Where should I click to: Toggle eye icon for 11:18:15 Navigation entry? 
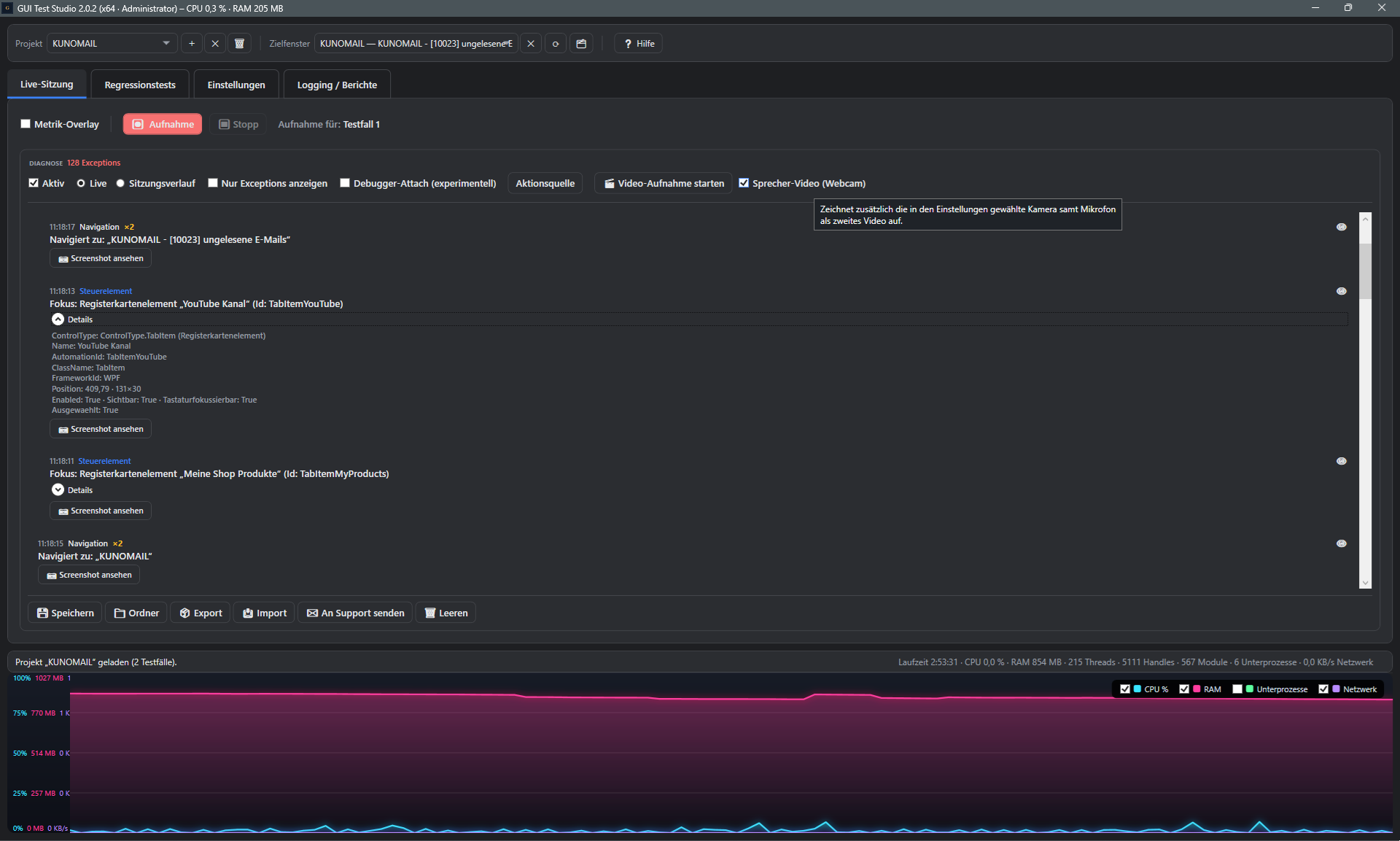click(x=1341, y=543)
